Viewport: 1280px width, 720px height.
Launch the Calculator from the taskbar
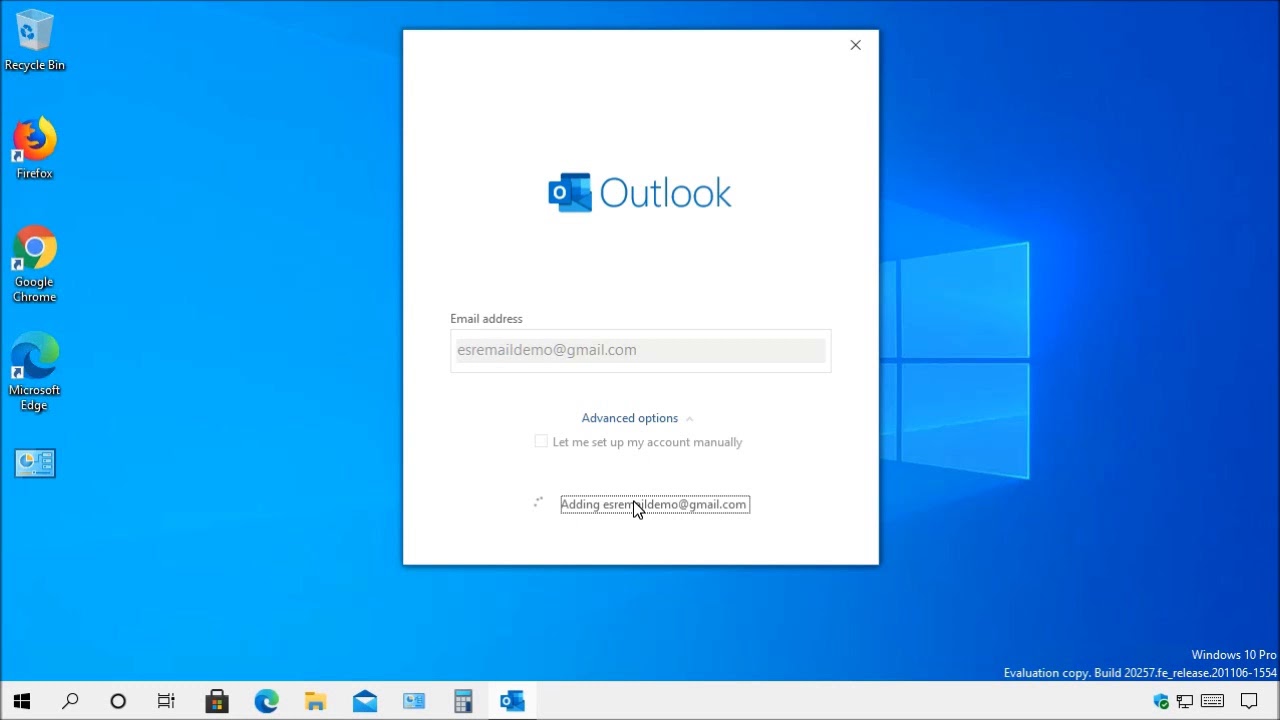[463, 701]
